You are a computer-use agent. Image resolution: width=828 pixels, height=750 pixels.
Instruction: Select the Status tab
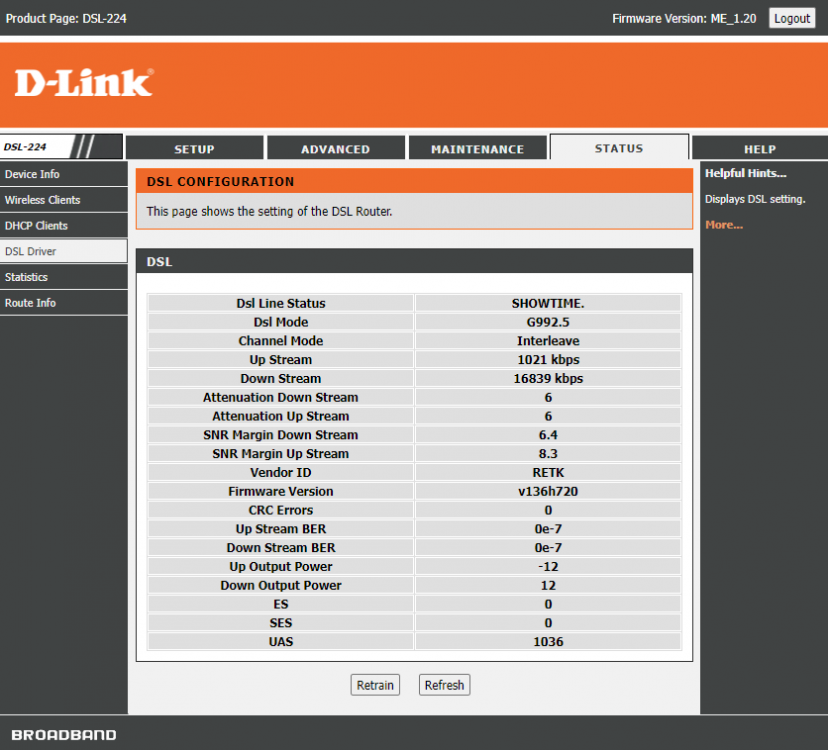click(x=618, y=148)
